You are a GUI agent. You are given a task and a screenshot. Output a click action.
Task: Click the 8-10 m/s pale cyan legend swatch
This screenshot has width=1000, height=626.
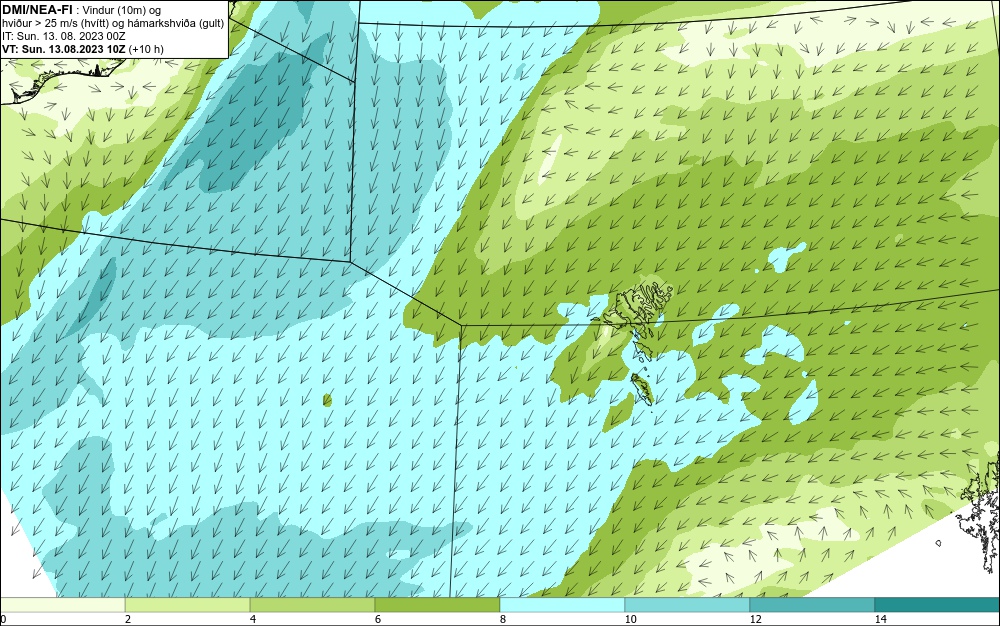point(562,605)
